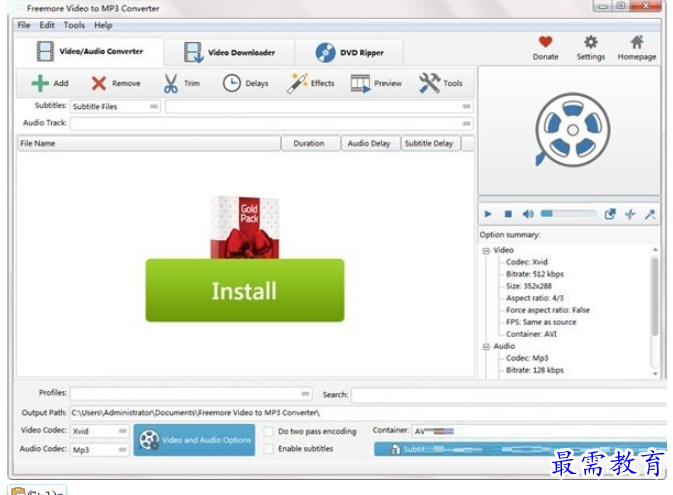Open Settings gear icon
The height and width of the screenshot is (495, 673).
coord(591,48)
